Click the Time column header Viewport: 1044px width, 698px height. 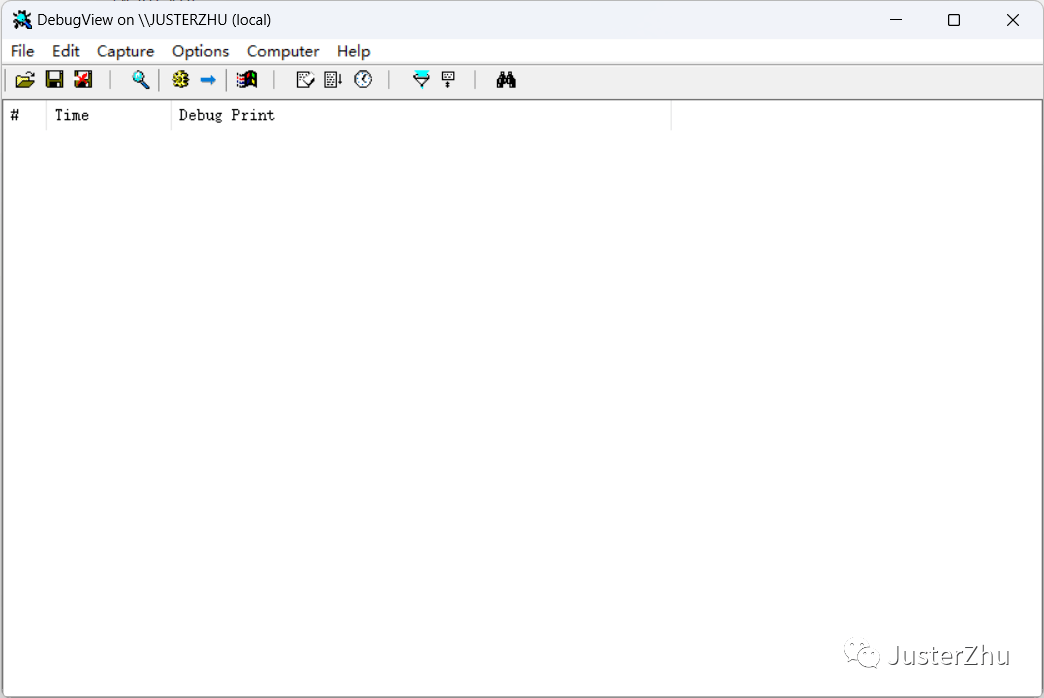click(x=71, y=115)
